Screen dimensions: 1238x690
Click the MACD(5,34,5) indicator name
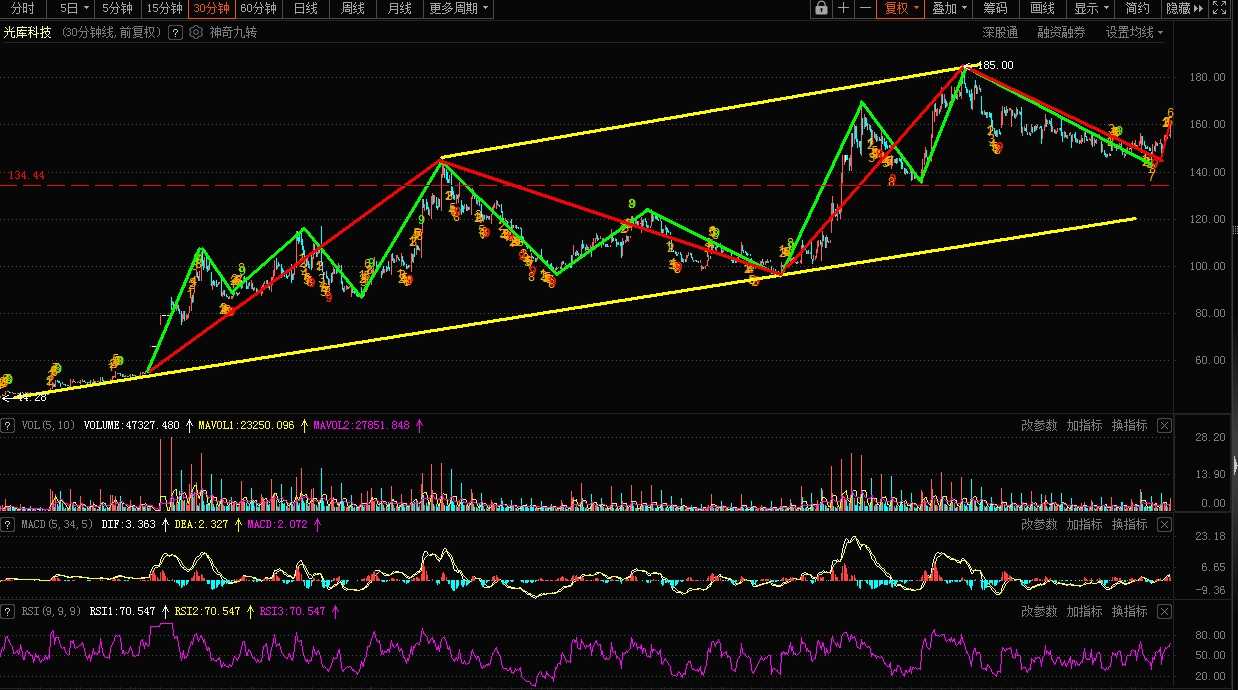coord(57,524)
